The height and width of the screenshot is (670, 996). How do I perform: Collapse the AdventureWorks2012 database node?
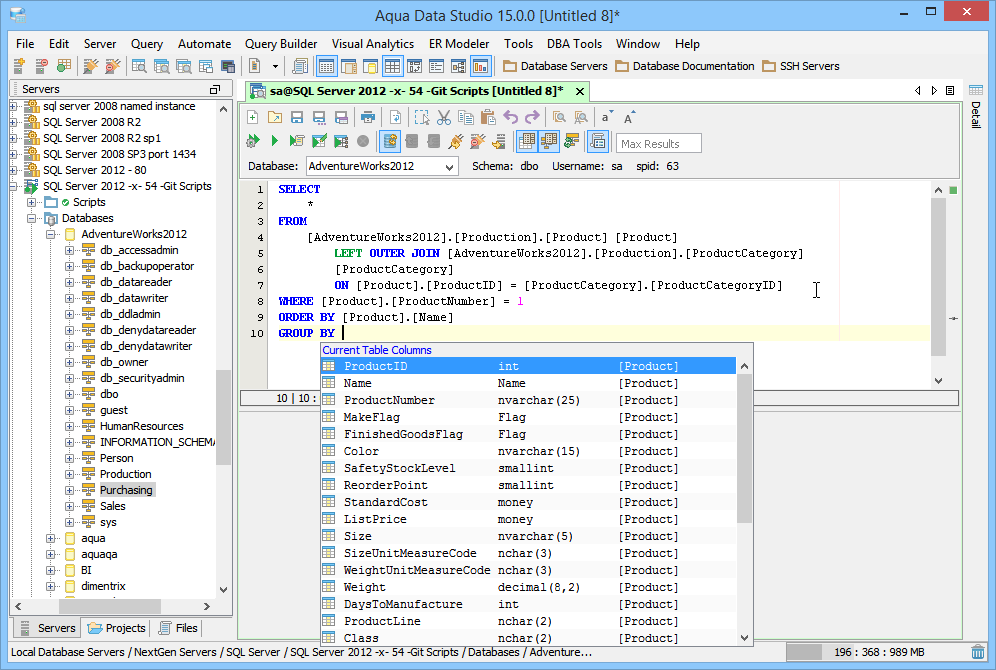[51, 234]
